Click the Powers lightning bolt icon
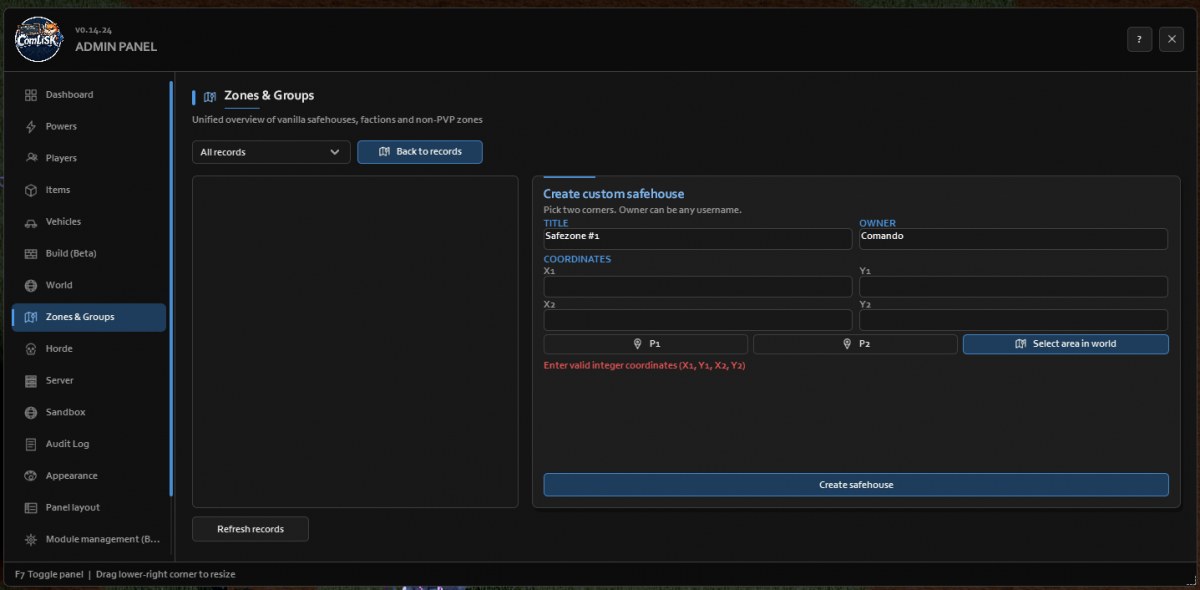 [x=31, y=127]
